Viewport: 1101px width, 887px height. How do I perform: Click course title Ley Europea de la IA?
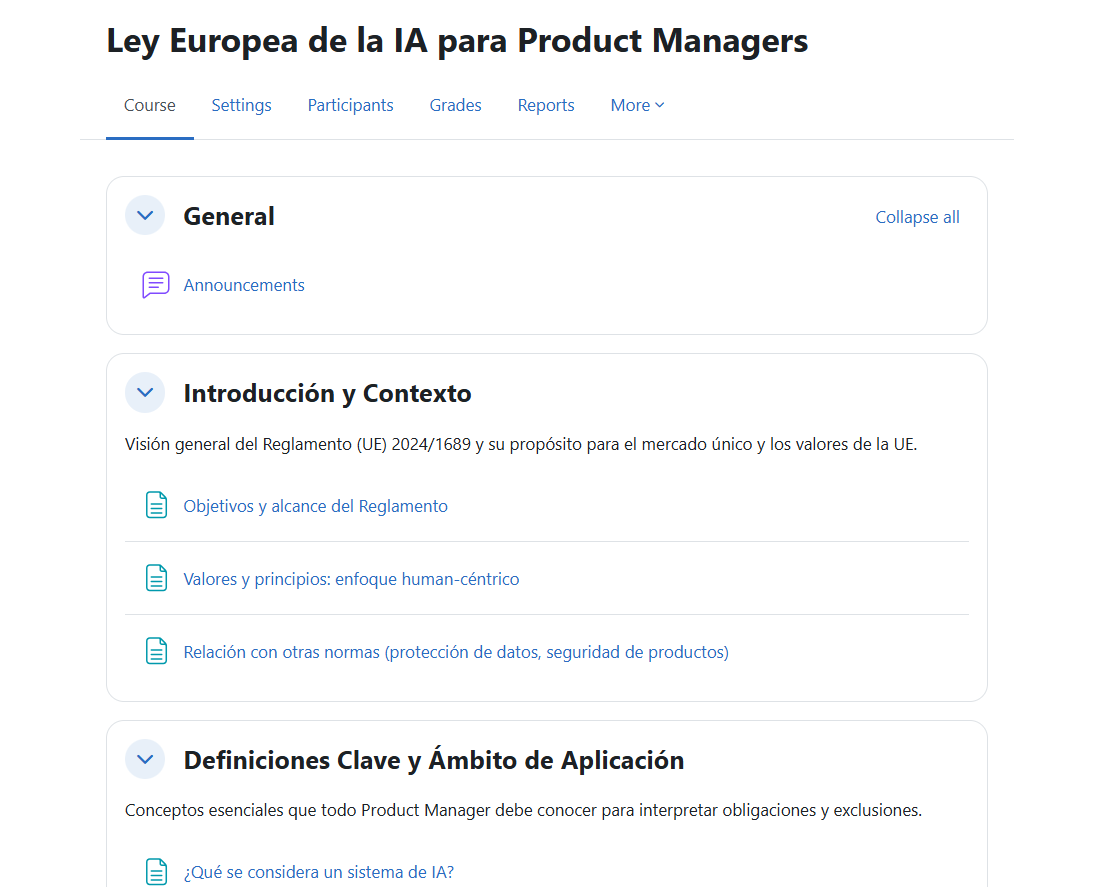click(457, 41)
